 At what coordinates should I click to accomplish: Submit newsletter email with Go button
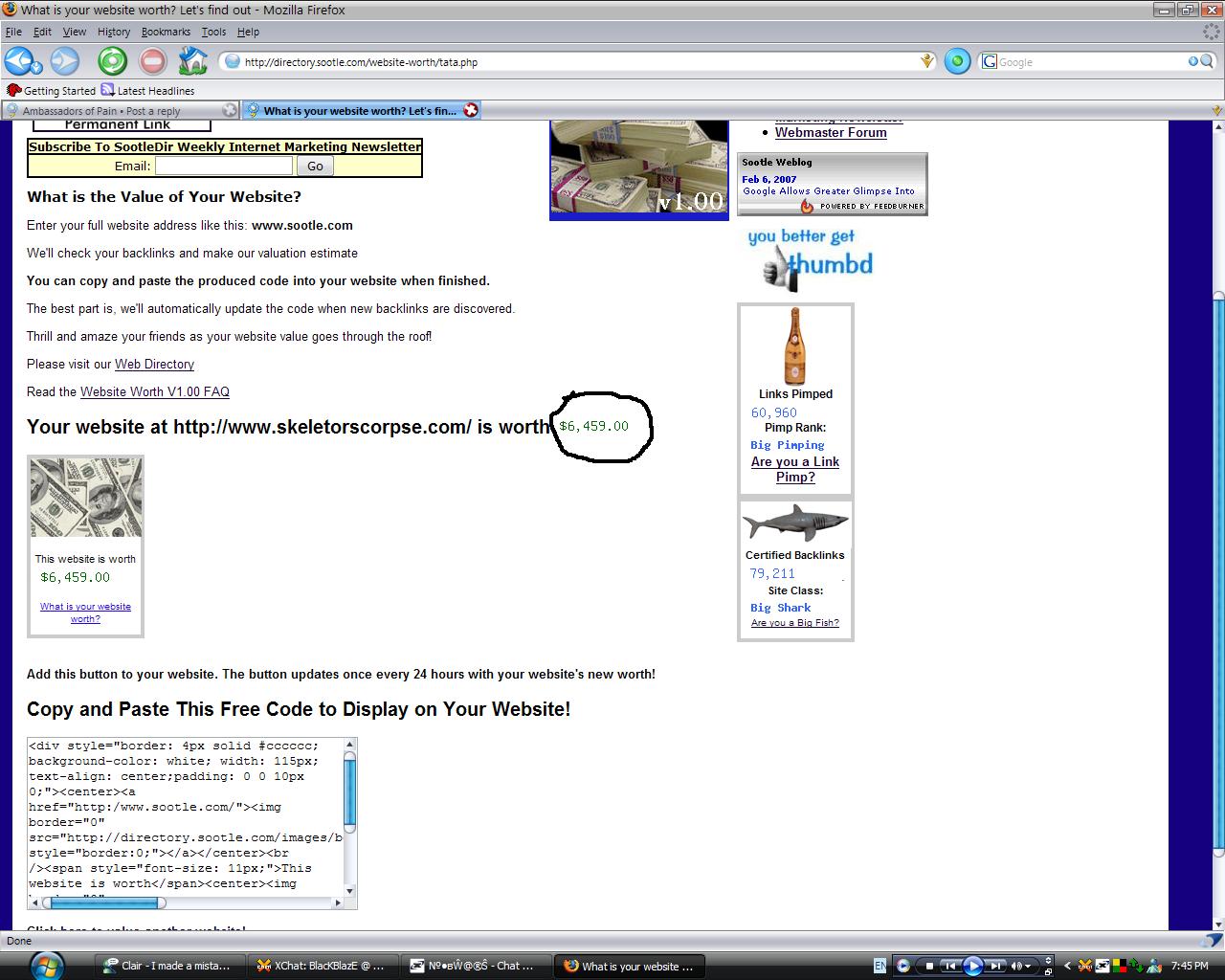click(x=315, y=166)
